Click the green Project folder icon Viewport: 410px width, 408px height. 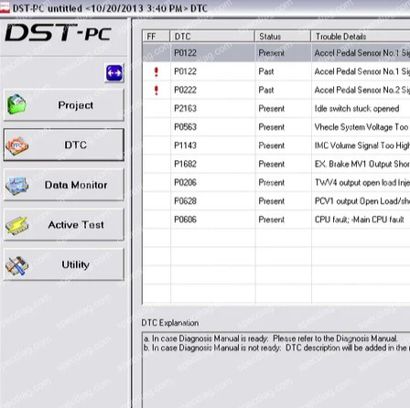coord(17,104)
